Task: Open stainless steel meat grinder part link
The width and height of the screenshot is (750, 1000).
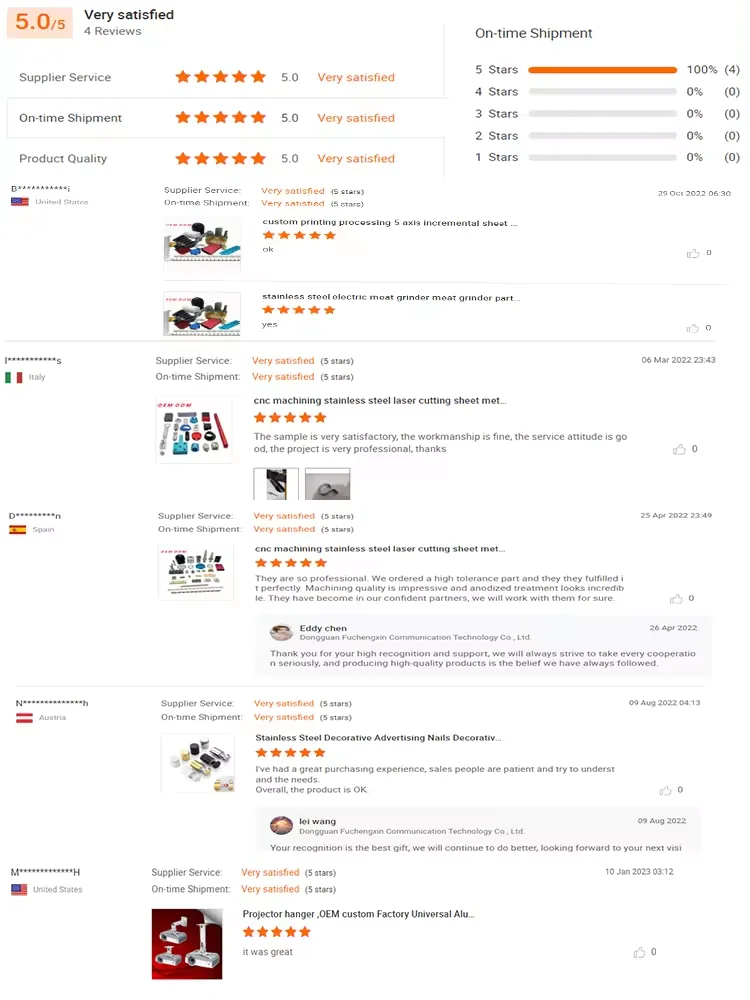Action: click(x=391, y=297)
